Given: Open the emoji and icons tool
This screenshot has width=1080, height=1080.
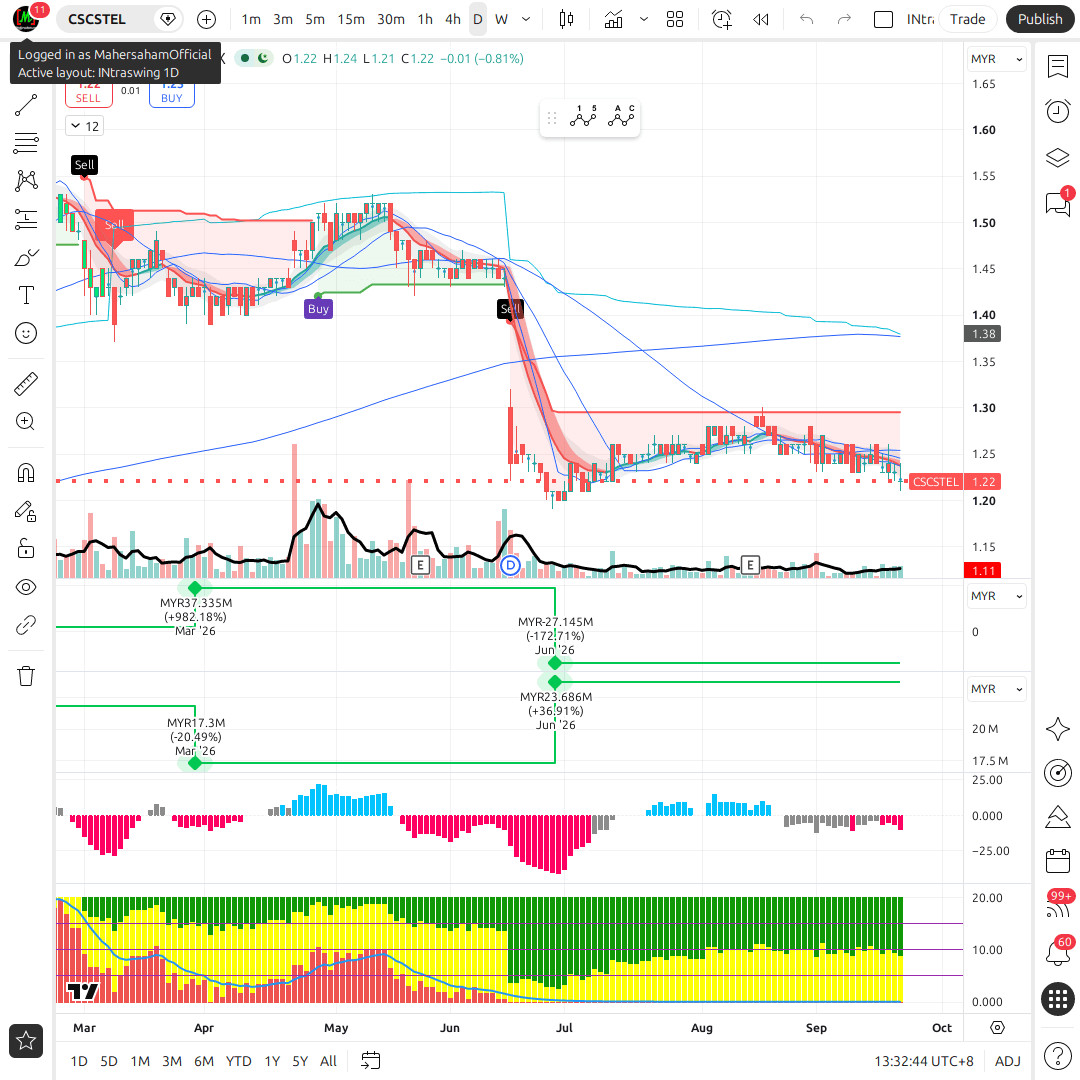Looking at the screenshot, I should pyautogui.click(x=26, y=333).
